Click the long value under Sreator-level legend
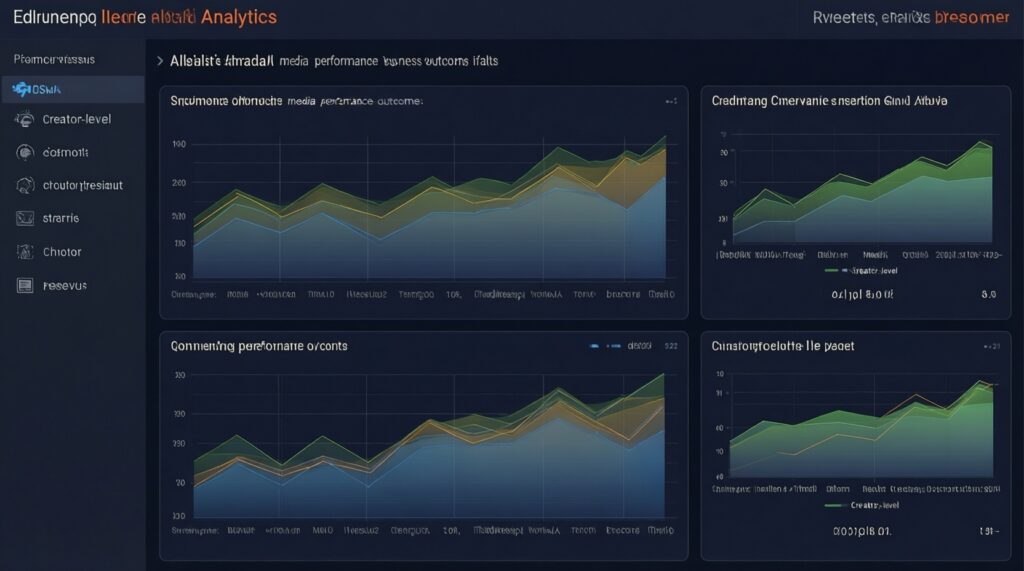 tap(862, 295)
